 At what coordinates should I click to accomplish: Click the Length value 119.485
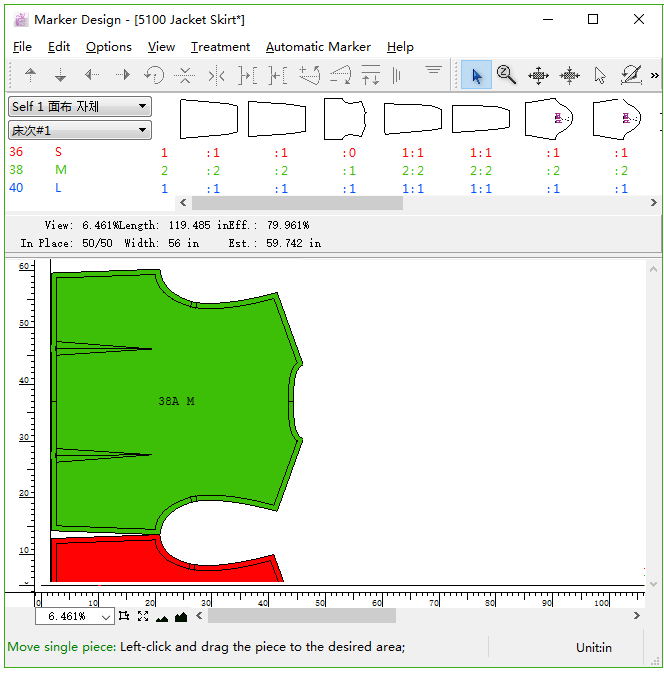tap(189, 225)
